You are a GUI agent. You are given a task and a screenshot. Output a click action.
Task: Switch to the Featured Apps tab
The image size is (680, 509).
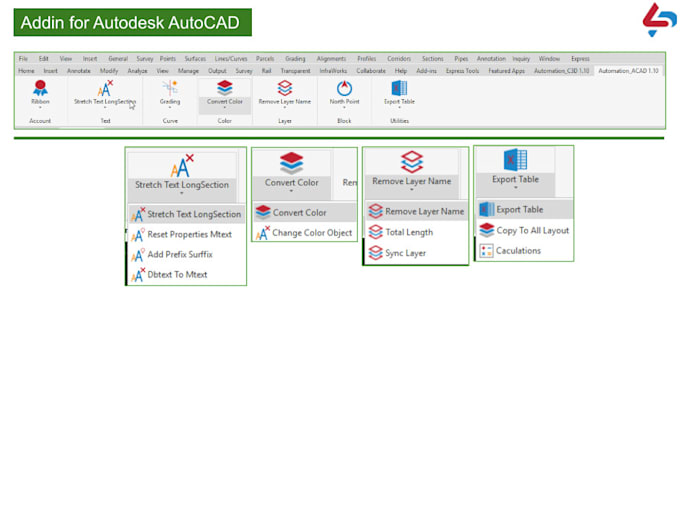[x=507, y=71]
